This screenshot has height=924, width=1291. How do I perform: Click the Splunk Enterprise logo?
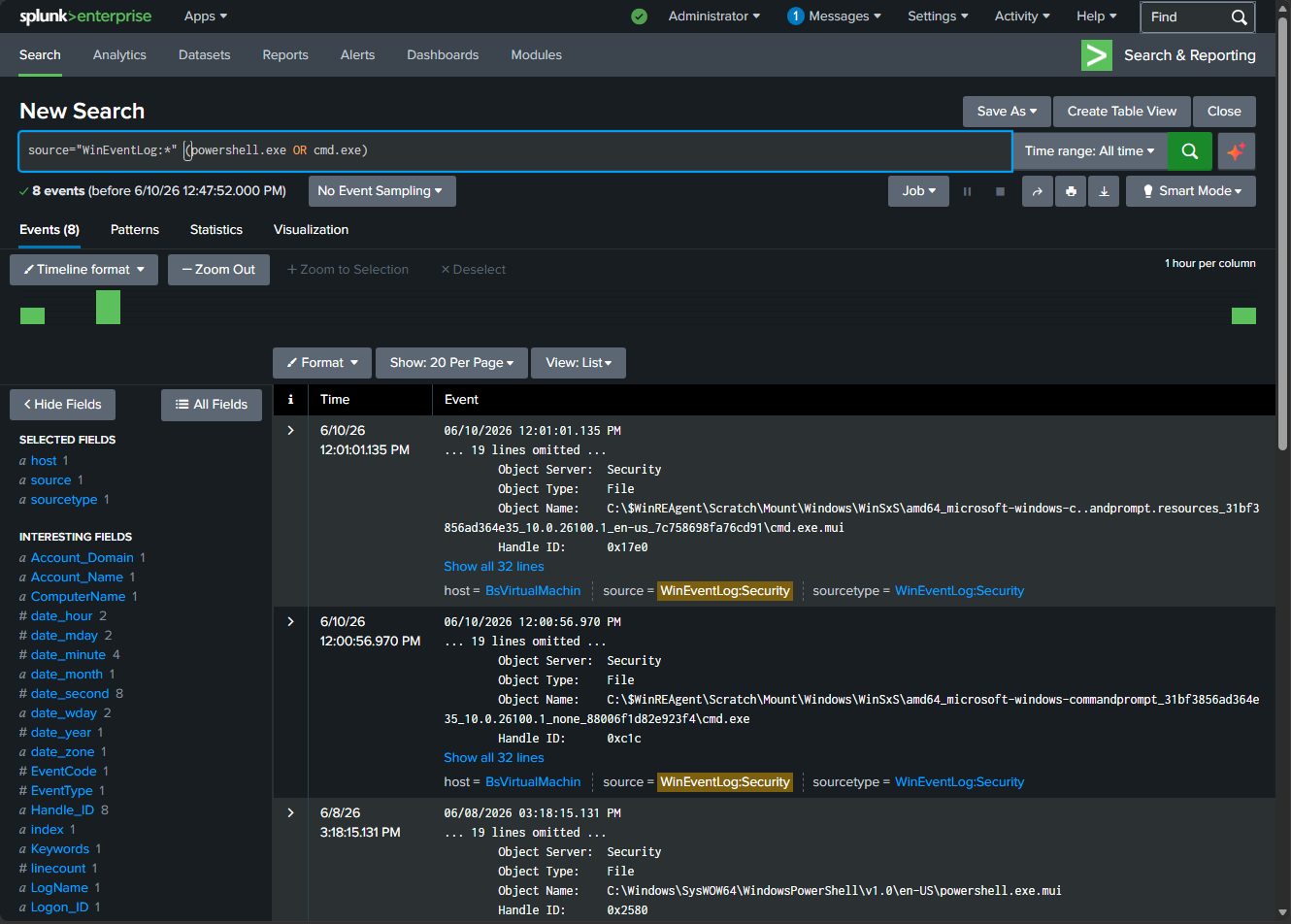click(85, 16)
